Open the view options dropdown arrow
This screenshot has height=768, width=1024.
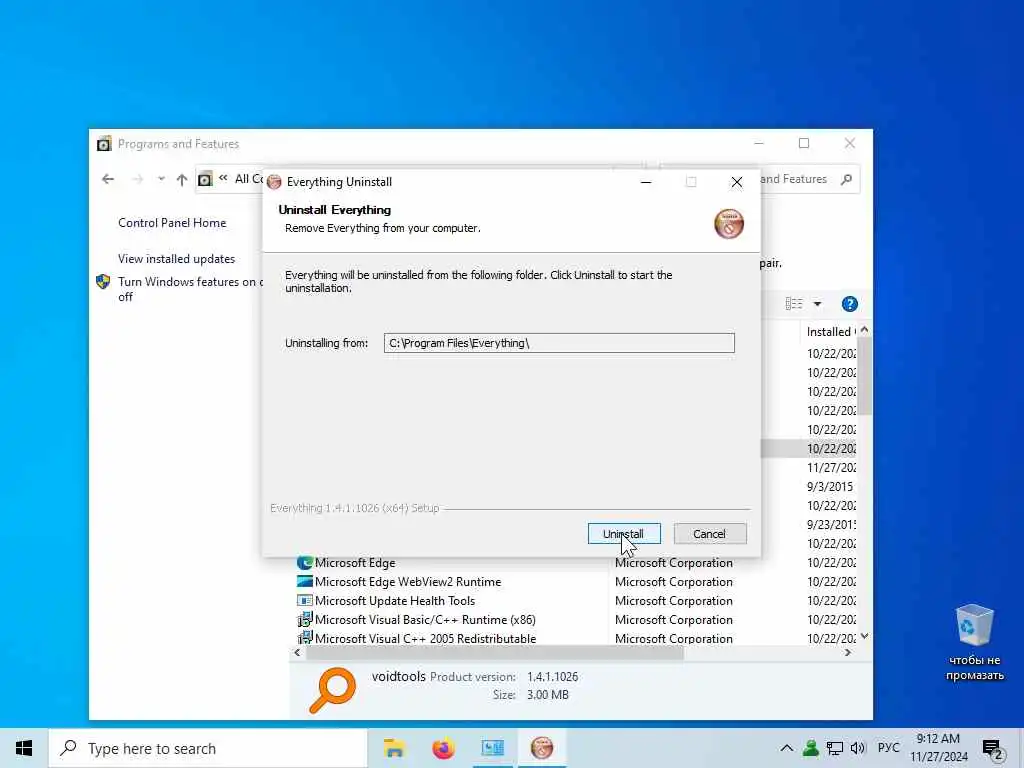coord(817,304)
